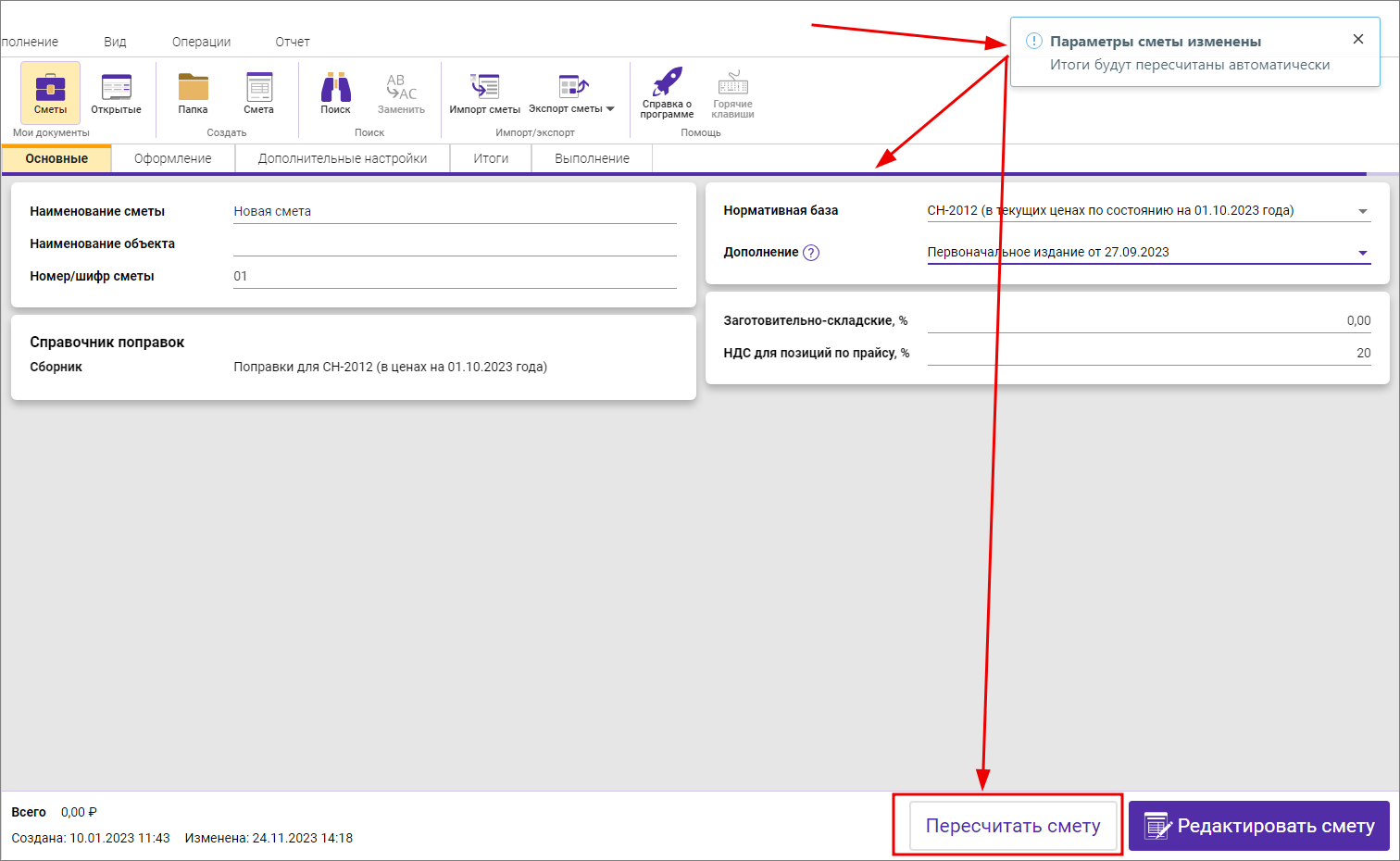Select the Итоги tab
Image resolution: width=1400 pixels, height=861 pixels.
click(x=491, y=158)
